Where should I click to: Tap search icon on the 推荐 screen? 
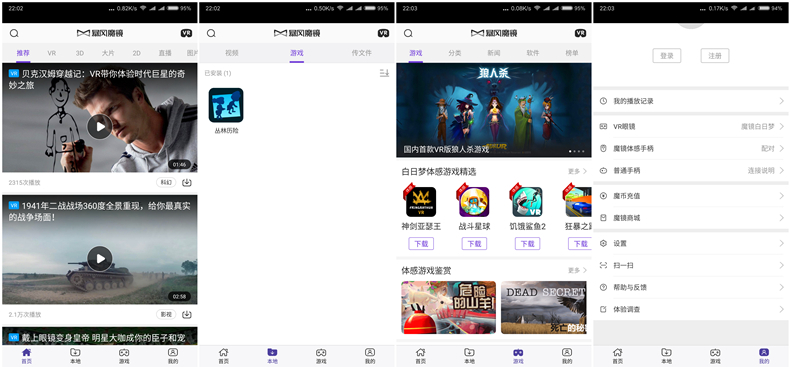pyautogui.click(x=14, y=33)
